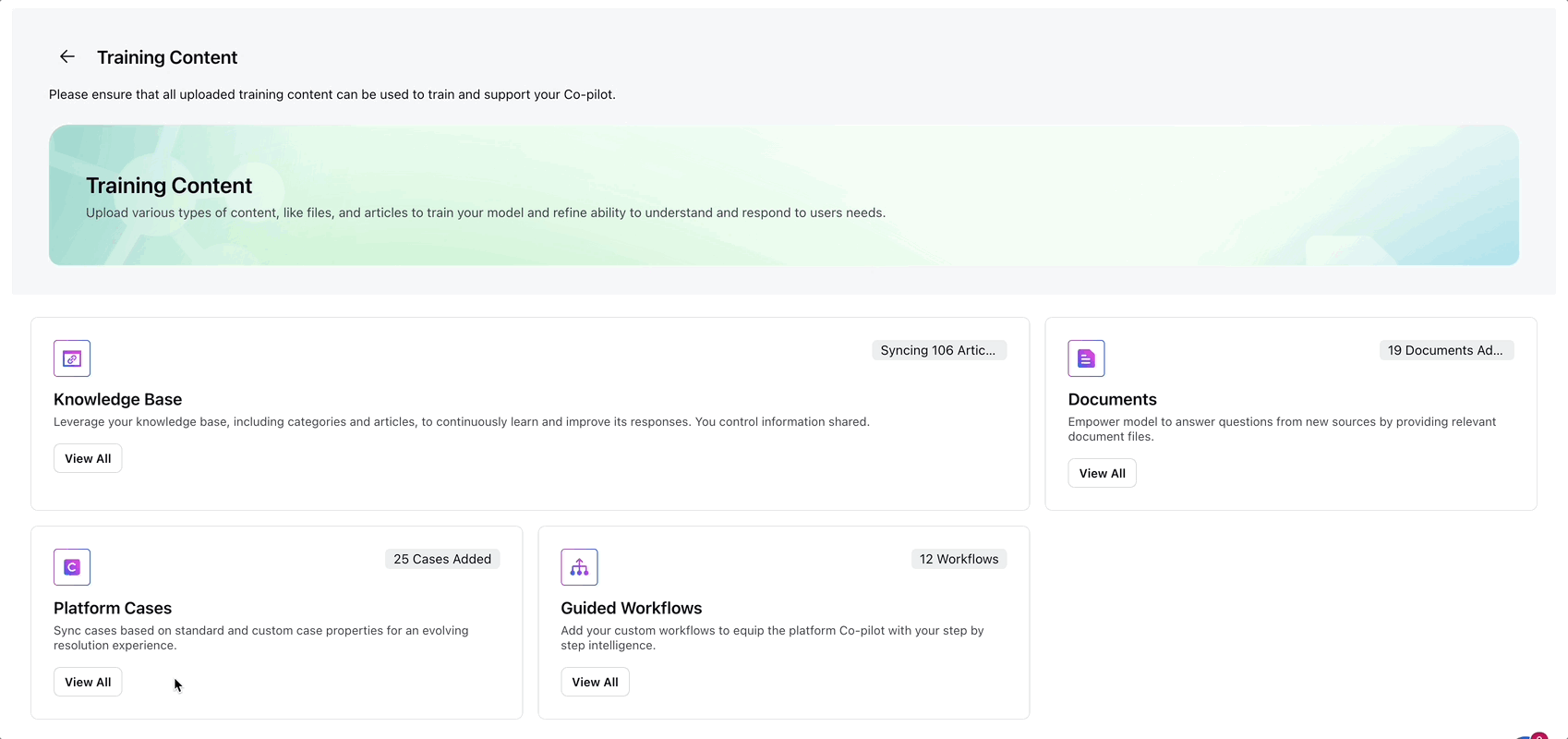Click the Platform Cases card title
Viewport: 1568px width, 739px height.
point(113,608)
